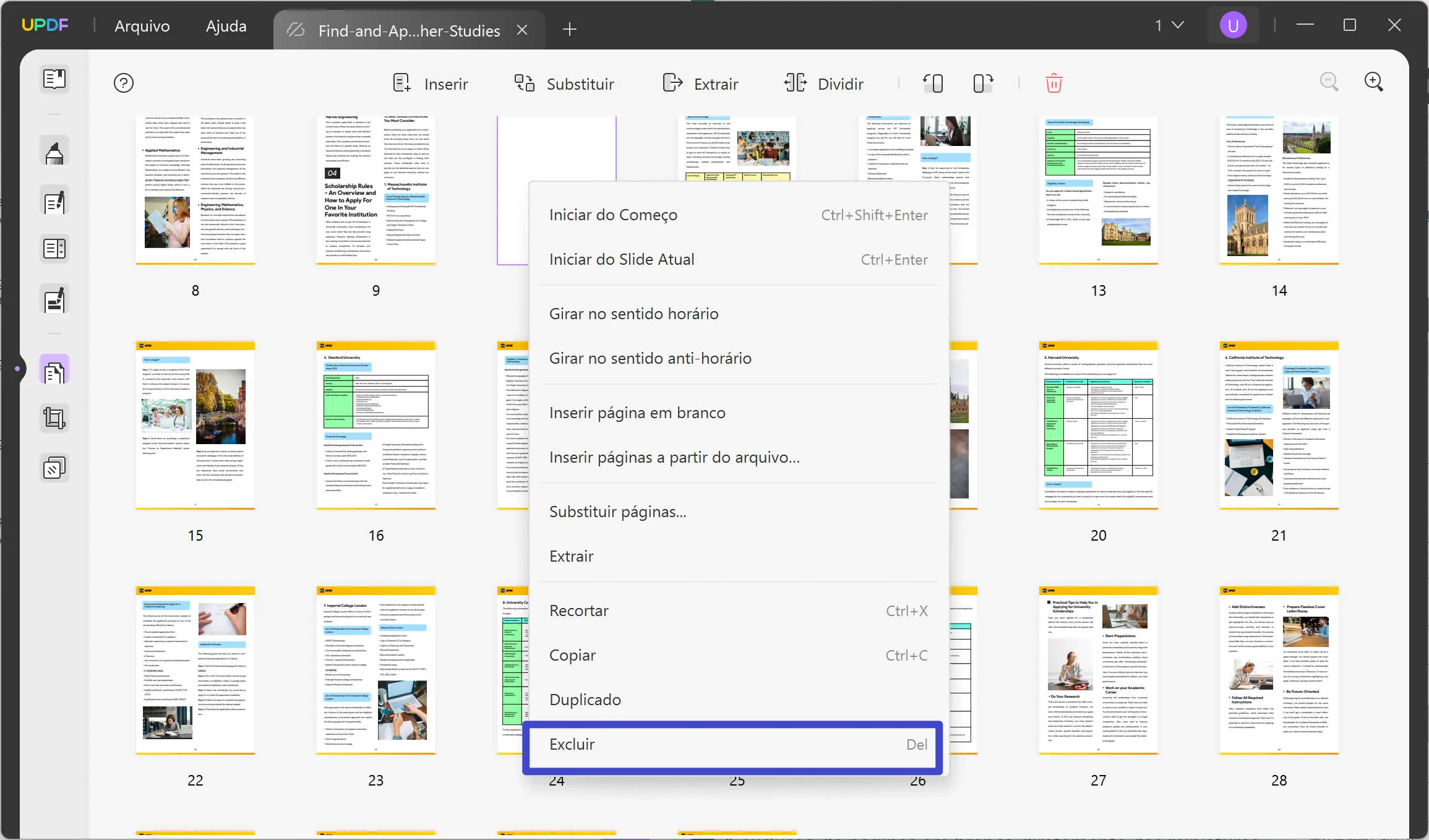Open the Crop pages tool in sidebar
Screen dimensions: 1429x840
point(54,418)
